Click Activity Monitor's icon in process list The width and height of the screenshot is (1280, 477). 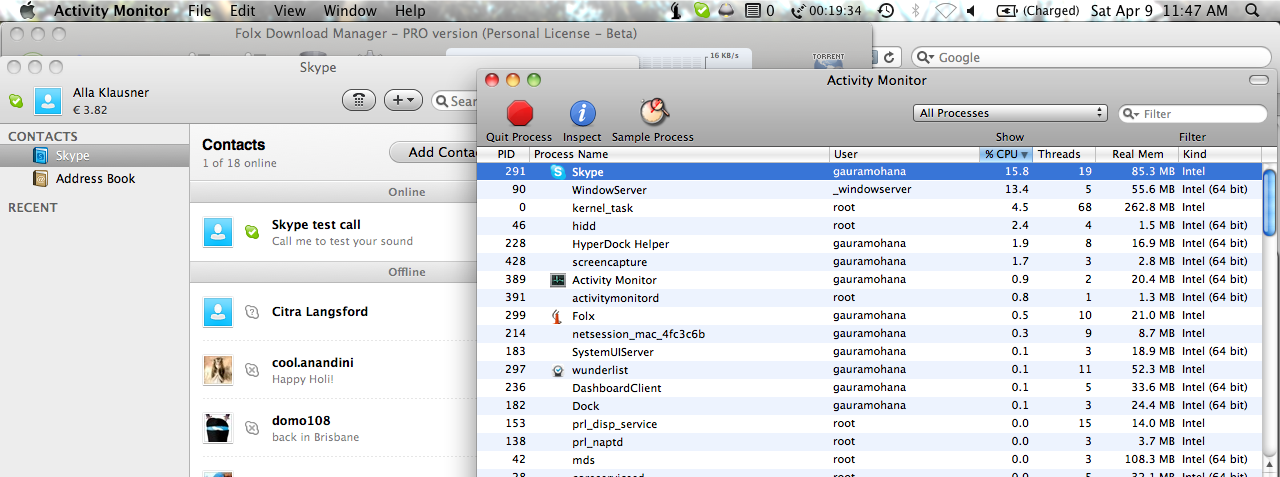click(x=557, y=280)
